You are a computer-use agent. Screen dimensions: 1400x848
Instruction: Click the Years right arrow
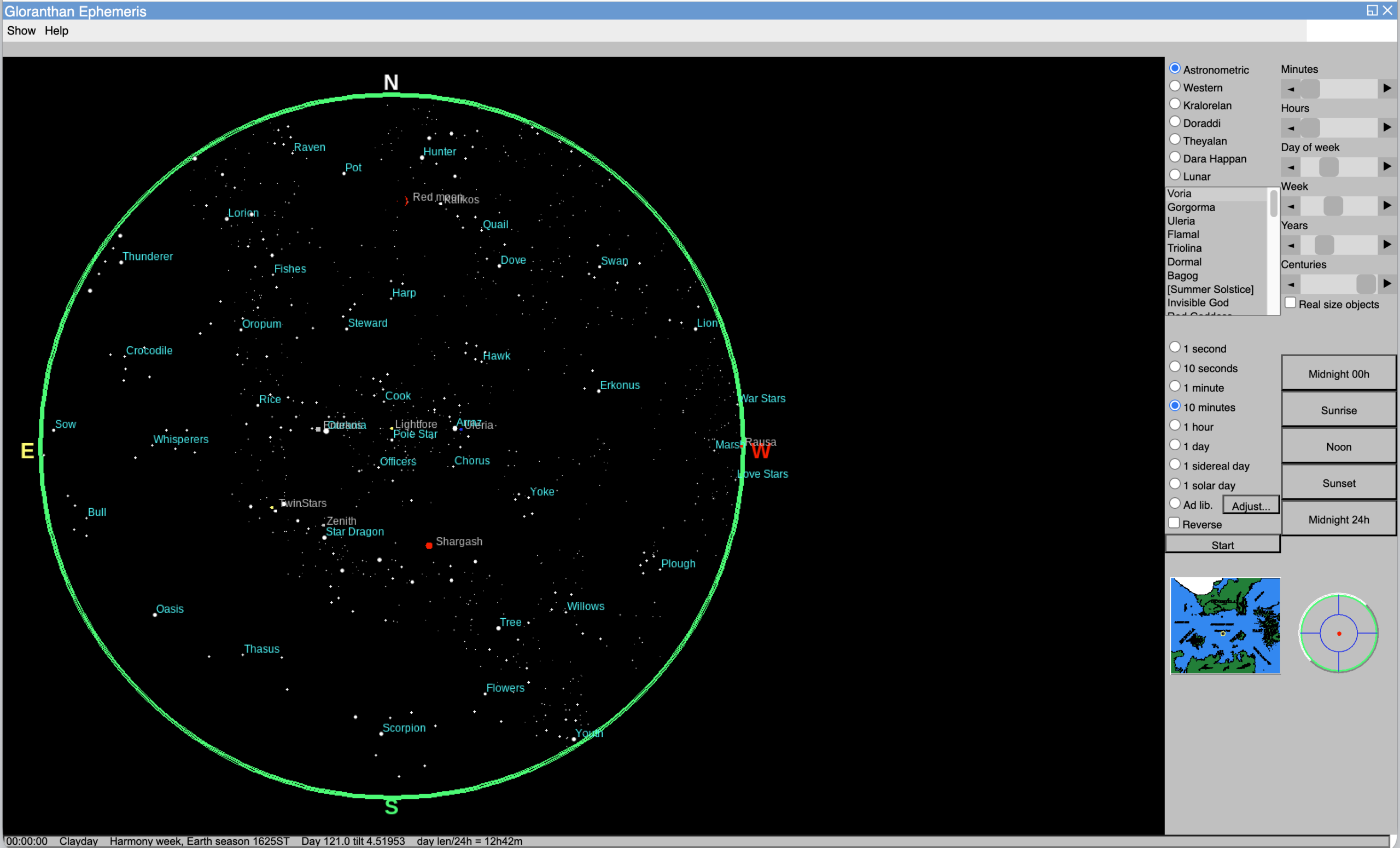(1386, 245)
